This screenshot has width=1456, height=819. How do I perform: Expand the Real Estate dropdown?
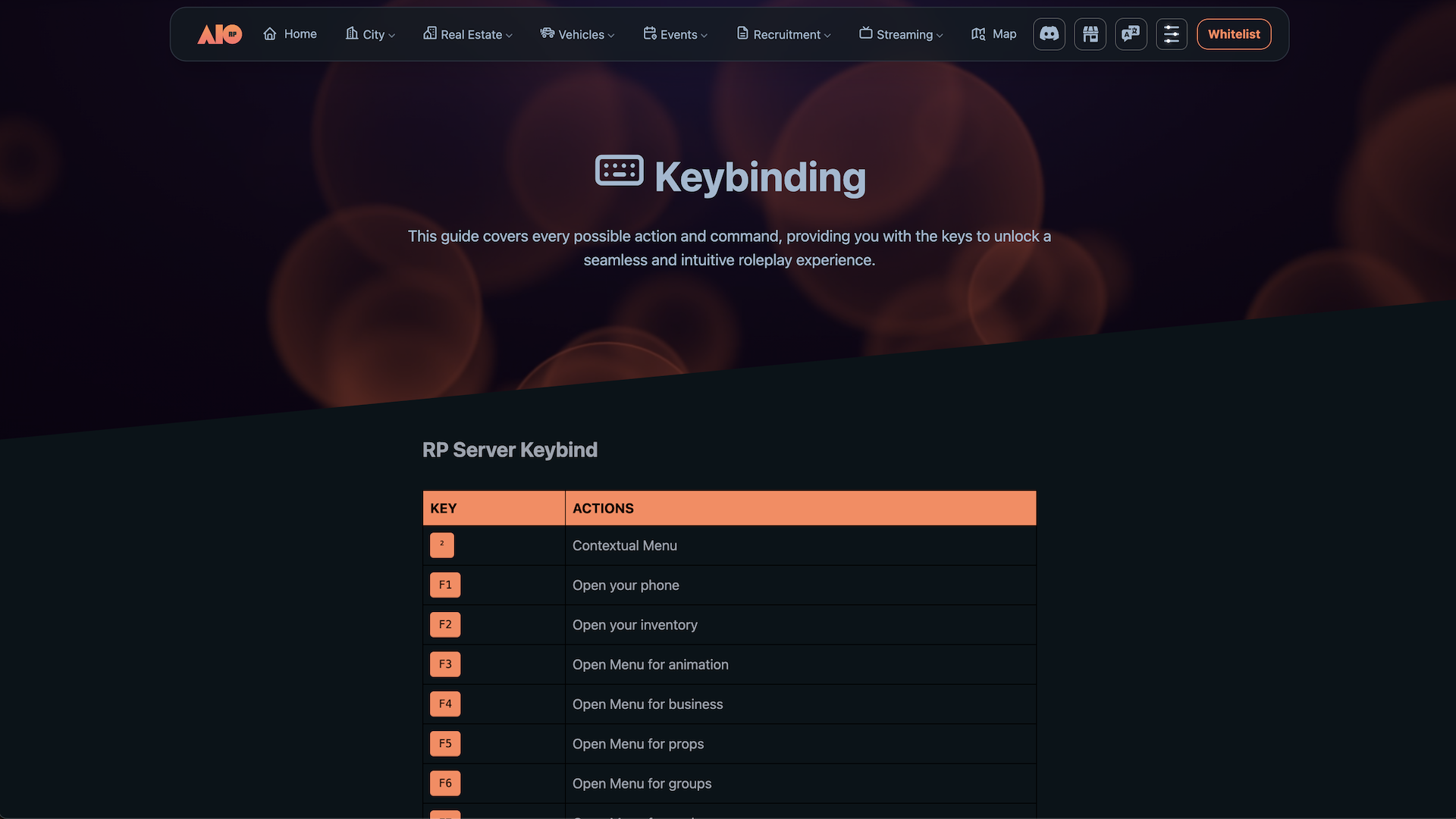tap(468, 34)
